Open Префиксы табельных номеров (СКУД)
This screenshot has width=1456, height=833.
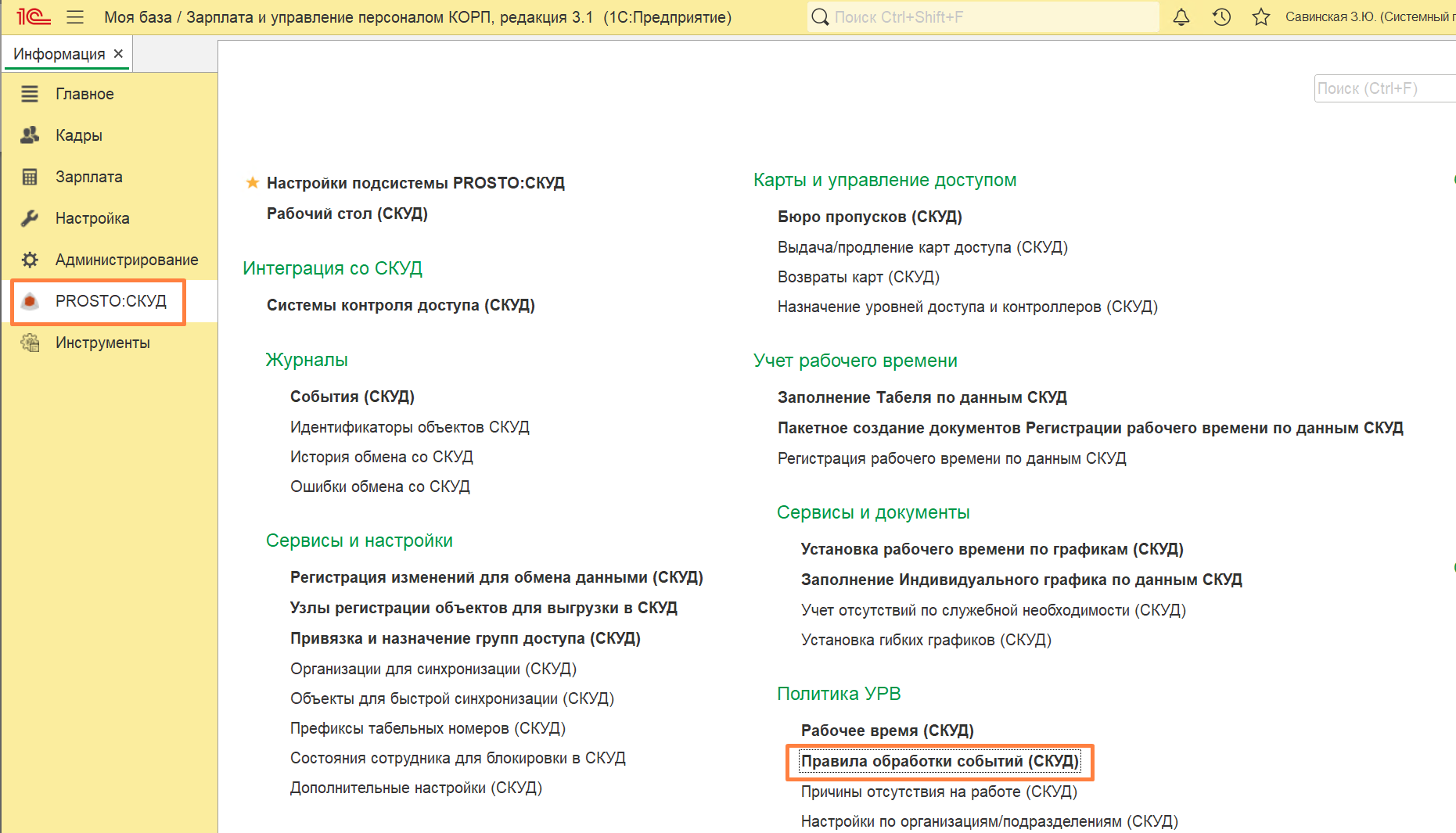click(x=428, y=728)
